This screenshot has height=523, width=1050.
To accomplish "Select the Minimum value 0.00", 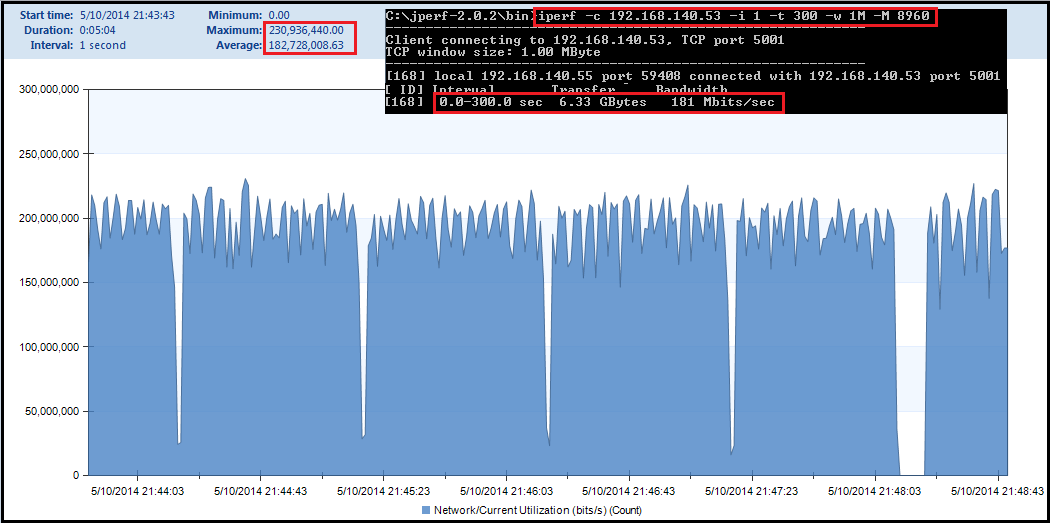I will click(279, 16).
